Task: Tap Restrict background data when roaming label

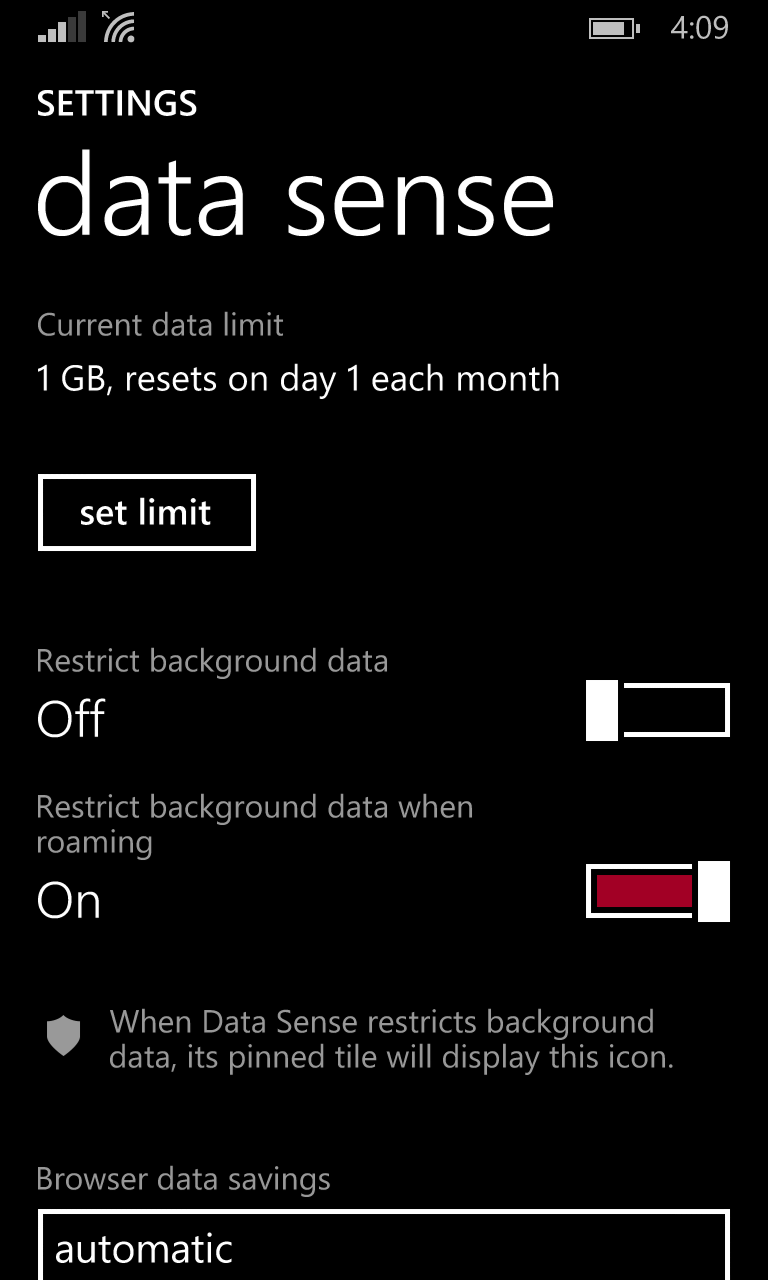Action: coord(254,824)
